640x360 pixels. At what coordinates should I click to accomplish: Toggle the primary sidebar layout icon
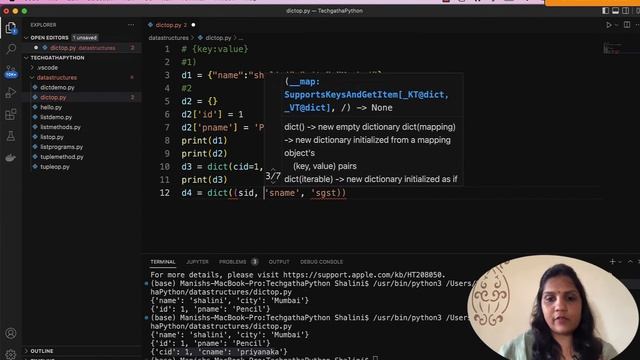pyautogui.click(x=605, y=11)
